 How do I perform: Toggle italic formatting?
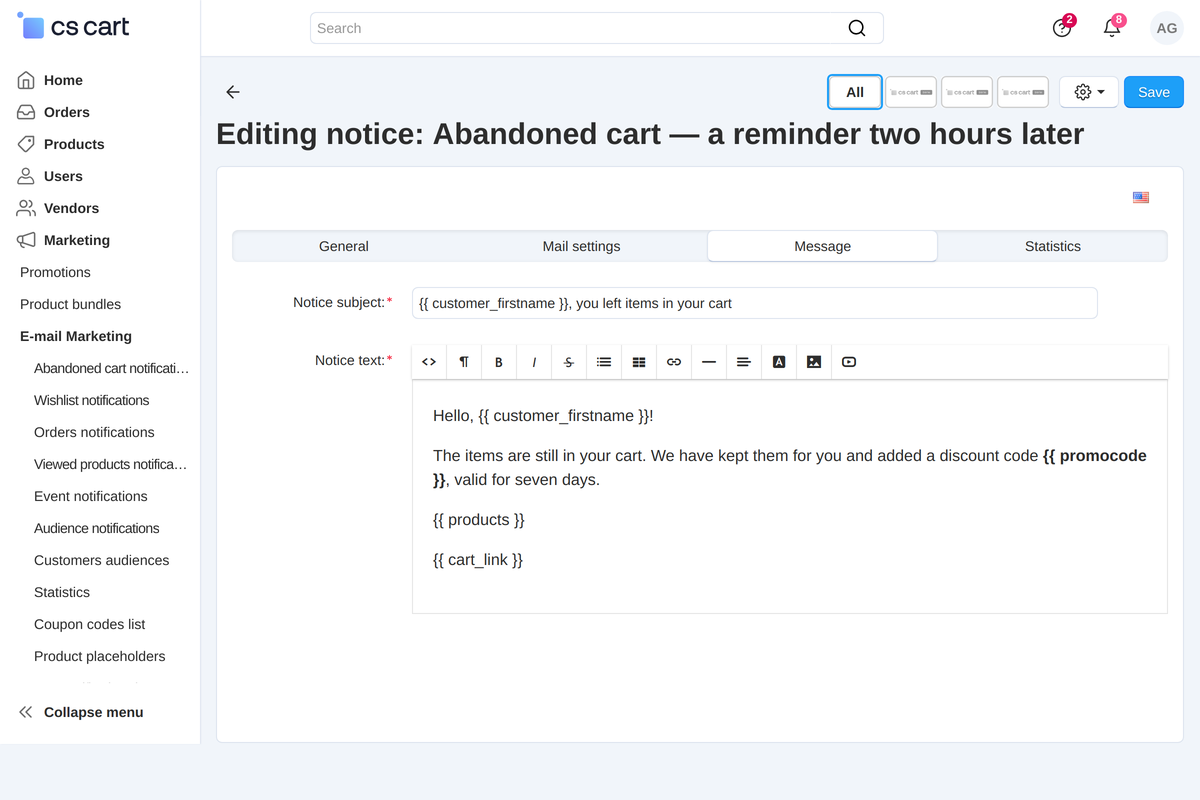[534, 362]
